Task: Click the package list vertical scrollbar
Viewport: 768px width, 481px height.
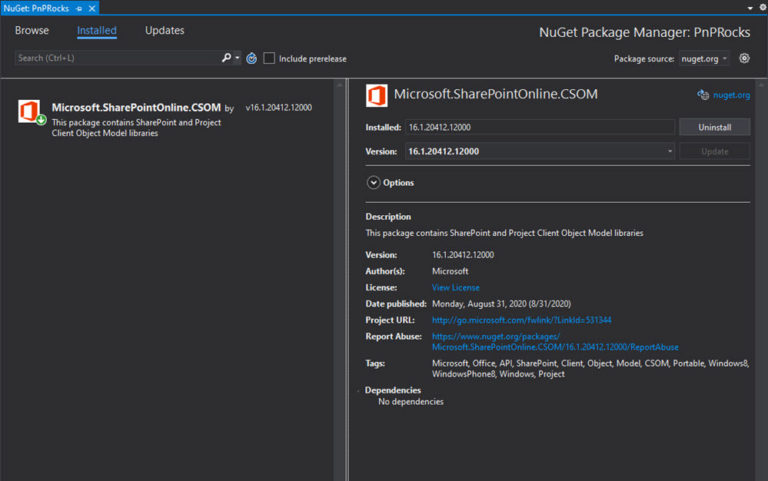Action: (x=339, y=280)
